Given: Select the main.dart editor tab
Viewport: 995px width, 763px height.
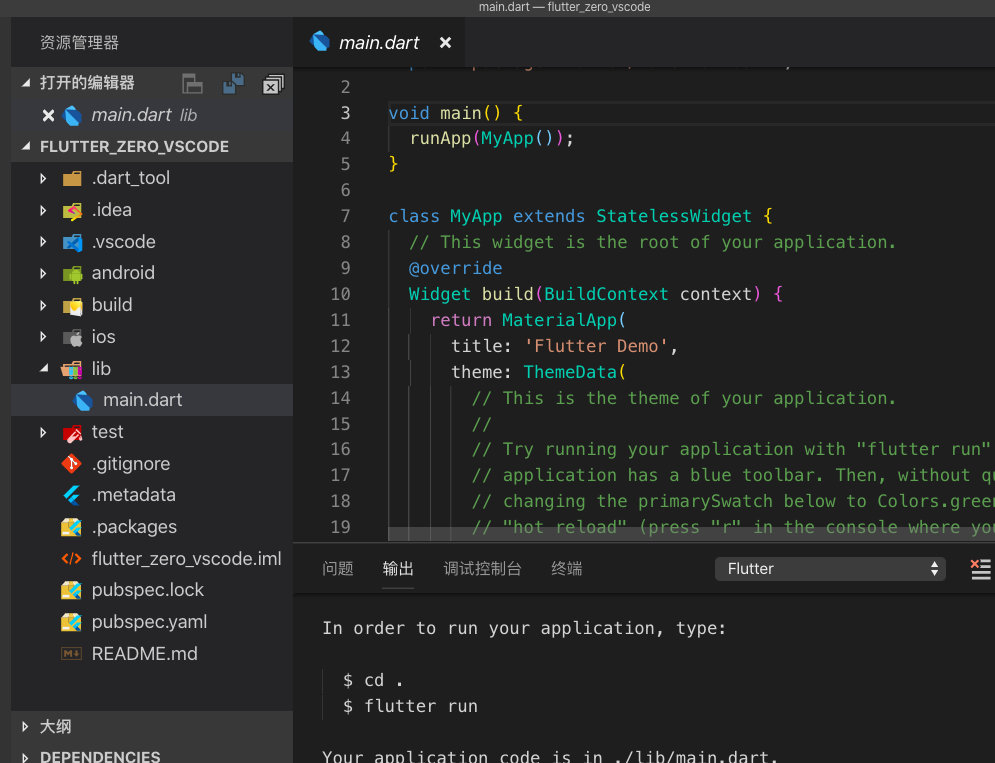Looking at the screenshot, I should 379,43.
